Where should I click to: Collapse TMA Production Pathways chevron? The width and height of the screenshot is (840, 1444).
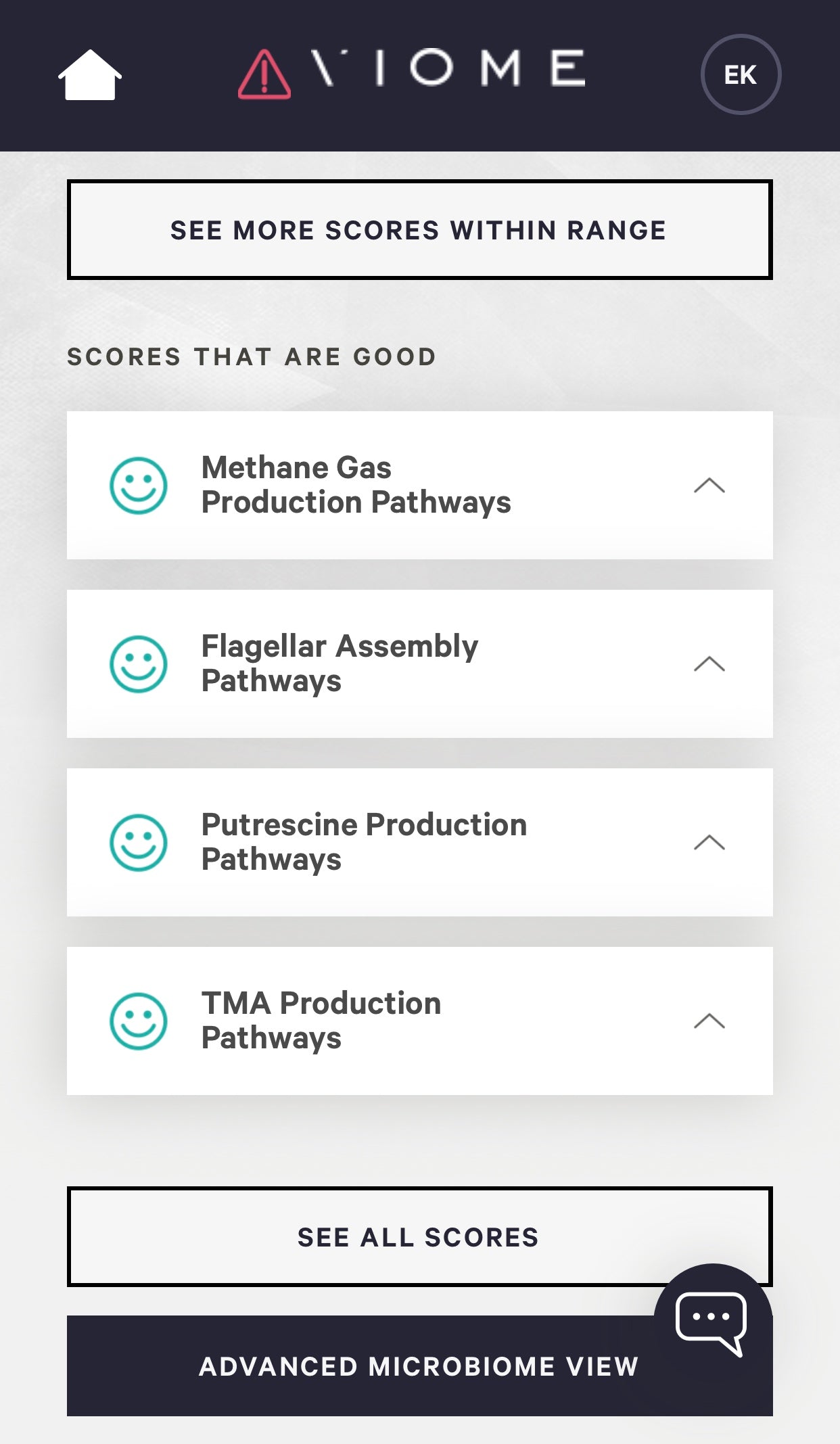pyautogui.click(x=709, y=1021)
